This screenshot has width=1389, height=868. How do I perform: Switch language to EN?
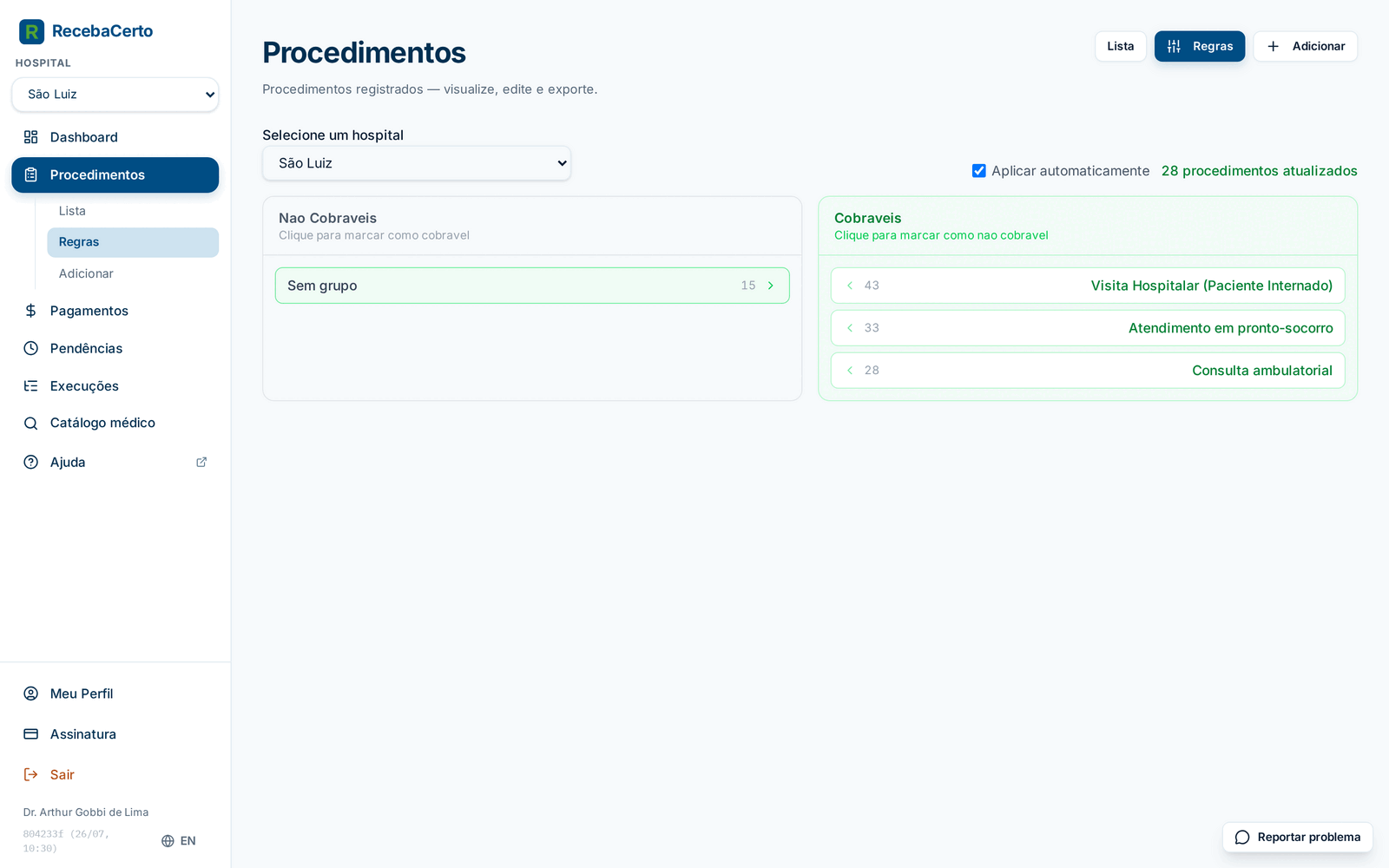pos(179,841)
